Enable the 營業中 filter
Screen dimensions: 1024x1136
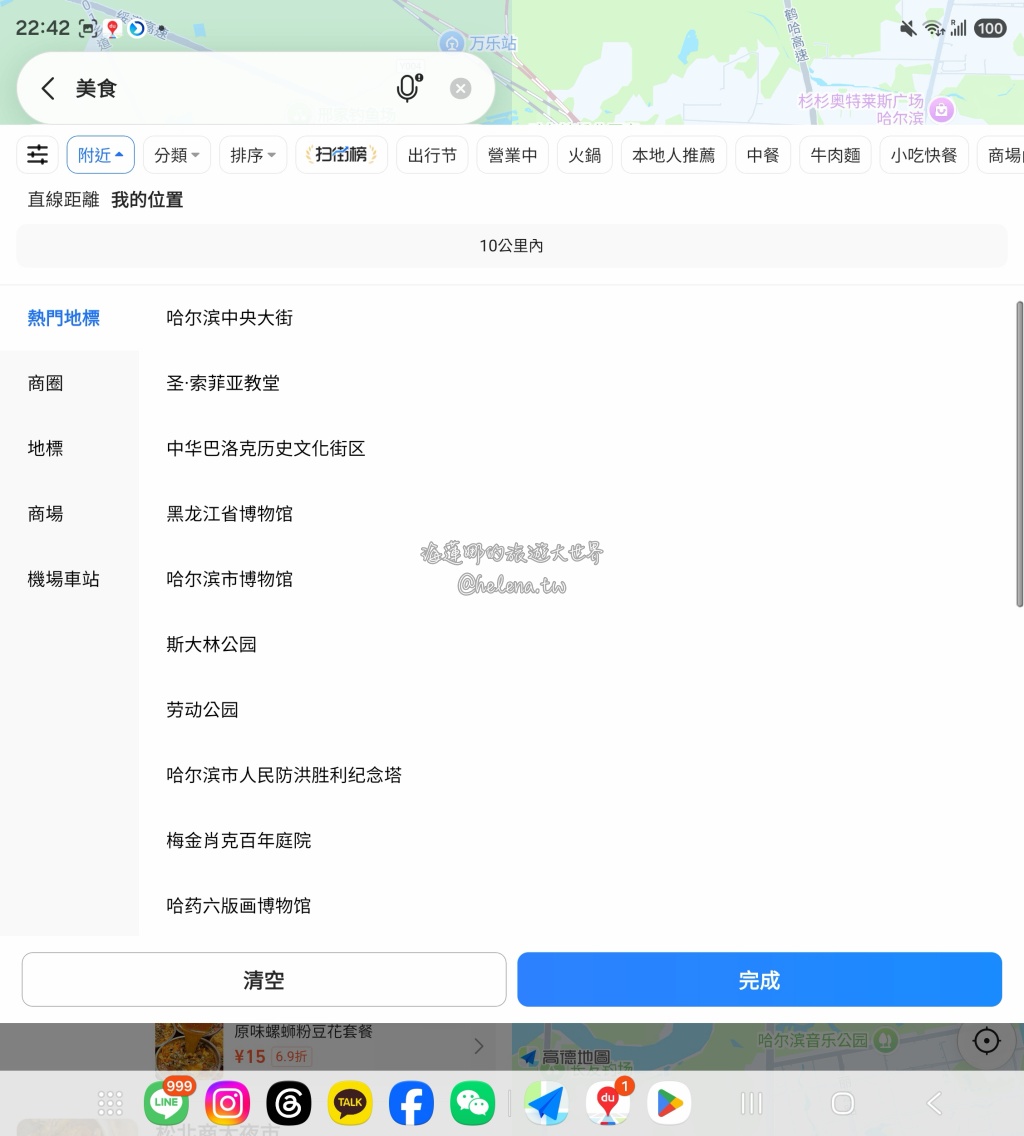point(512,155)
